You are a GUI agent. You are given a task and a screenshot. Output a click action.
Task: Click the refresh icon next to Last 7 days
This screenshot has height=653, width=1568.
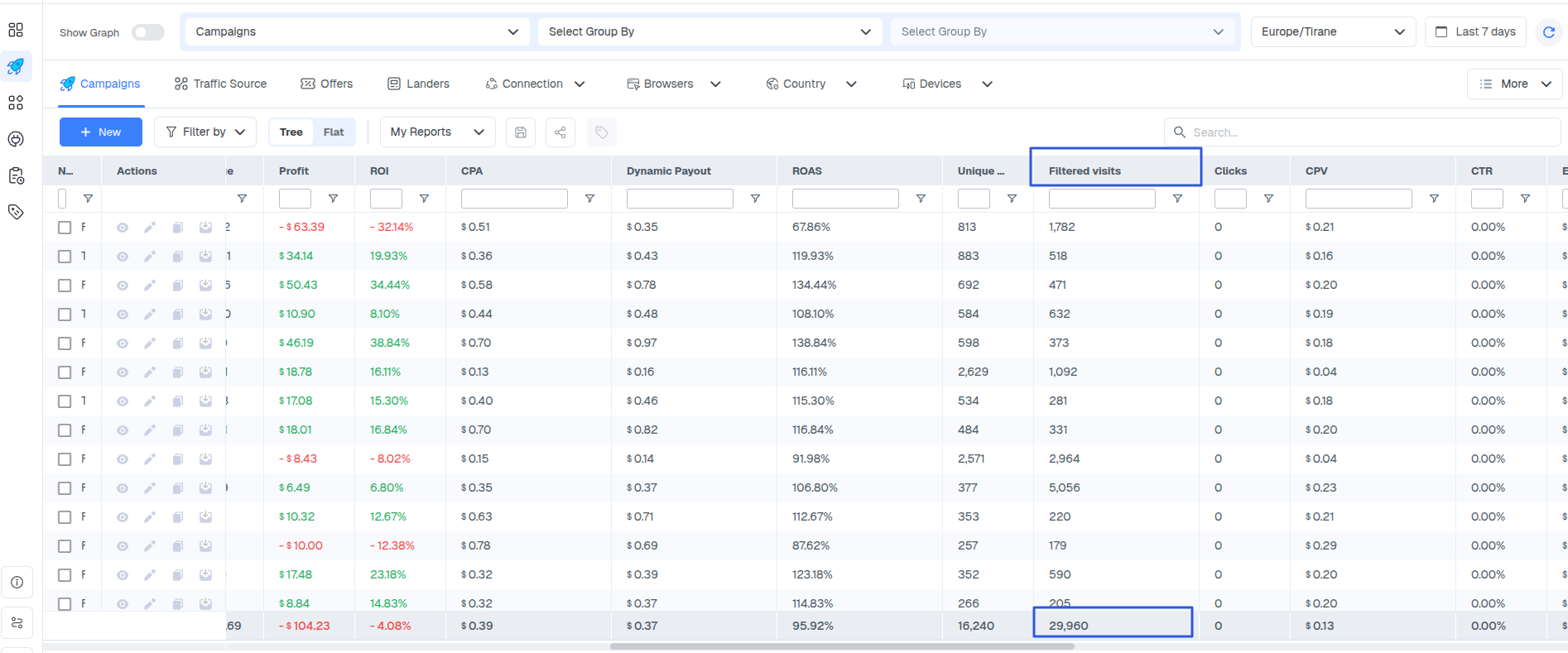(1548, 31)
